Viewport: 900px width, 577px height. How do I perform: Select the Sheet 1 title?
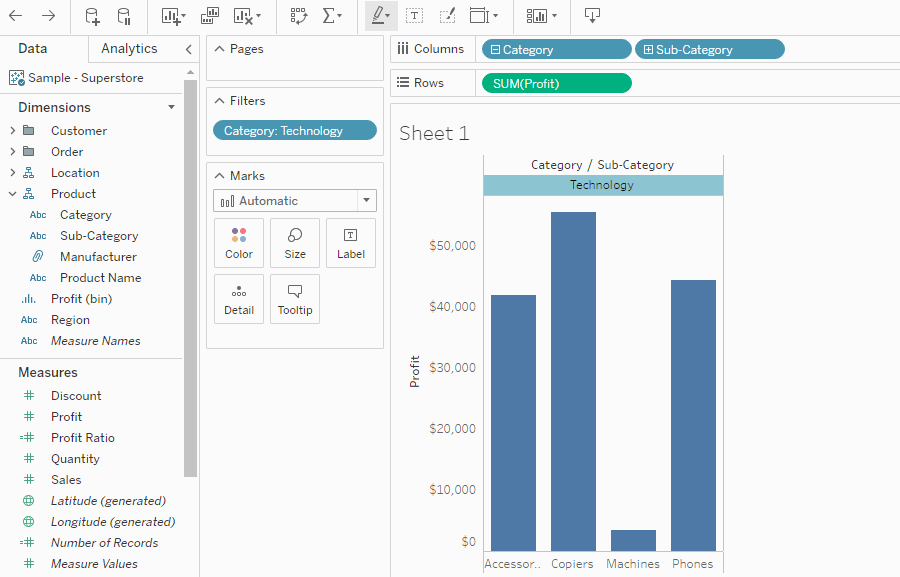(x=433, y=133)
